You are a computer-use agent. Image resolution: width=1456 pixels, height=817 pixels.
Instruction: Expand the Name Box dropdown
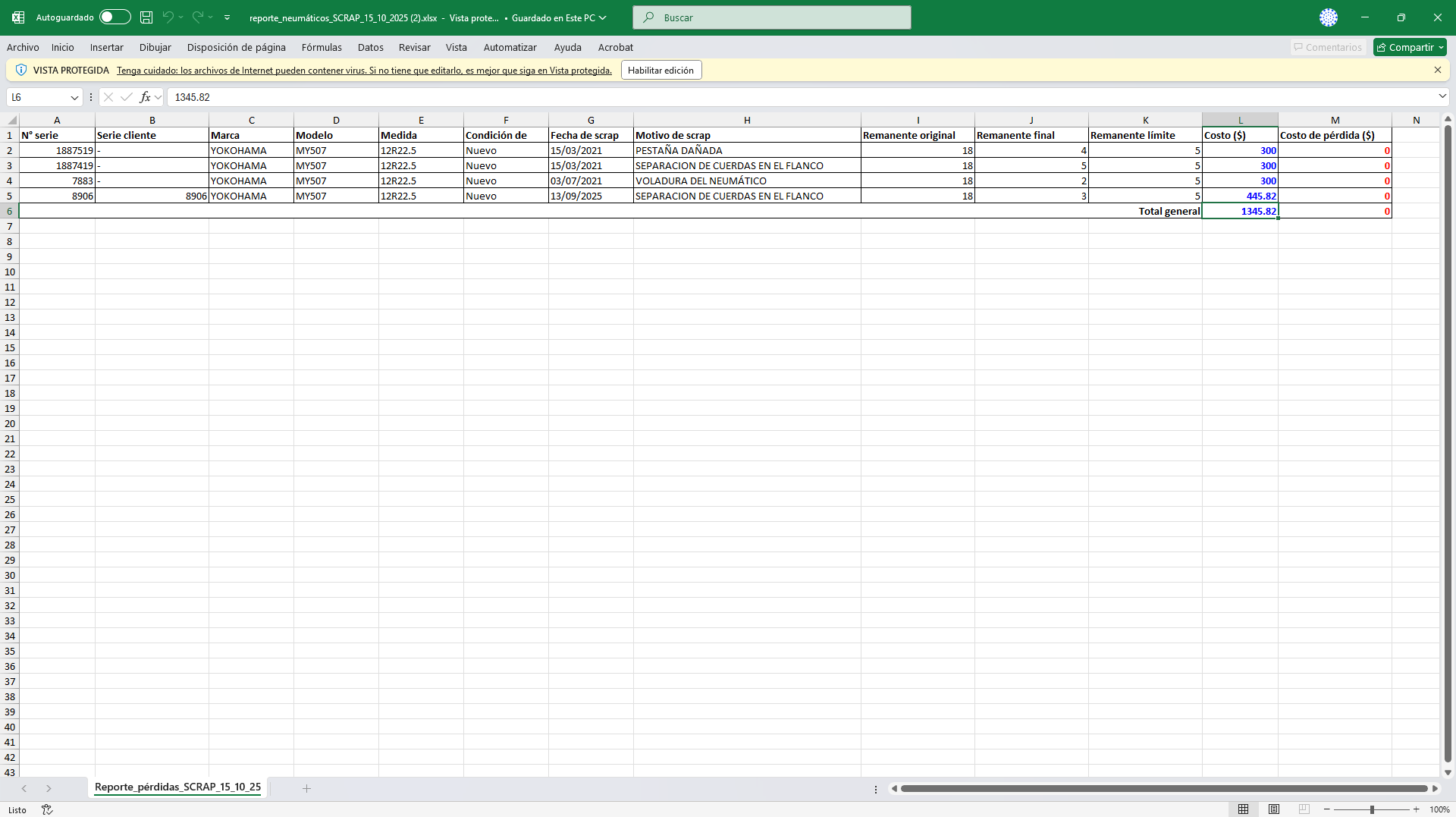pyautogui.click(x=74, y=97)
